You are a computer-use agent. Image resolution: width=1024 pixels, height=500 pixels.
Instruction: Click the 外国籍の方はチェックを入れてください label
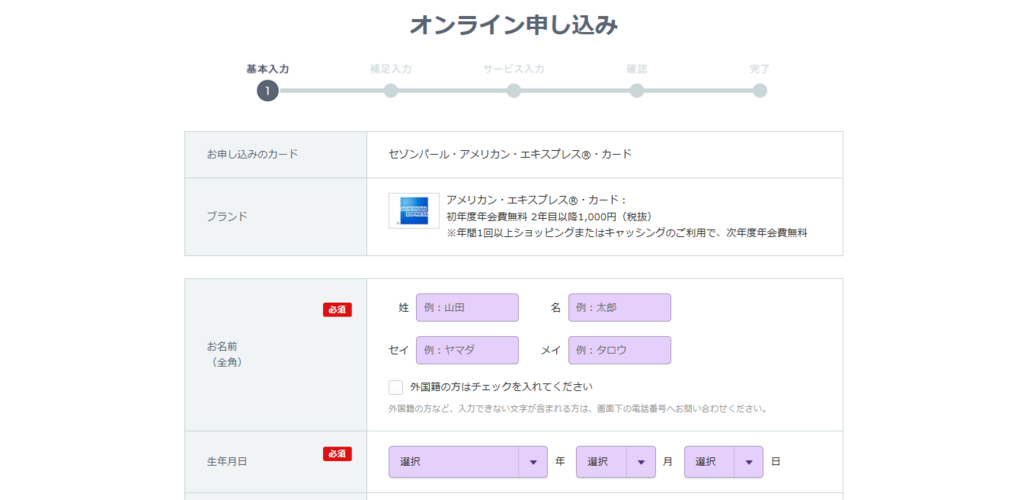(501, 387)
